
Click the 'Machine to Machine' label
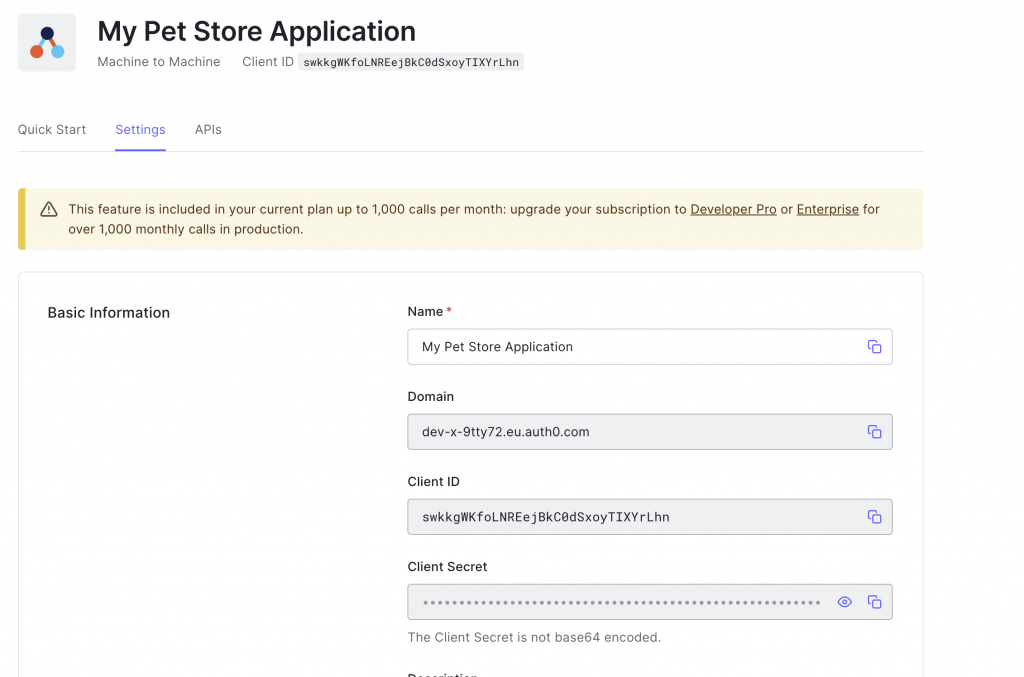pyautogui.click(x=159, y=61)
